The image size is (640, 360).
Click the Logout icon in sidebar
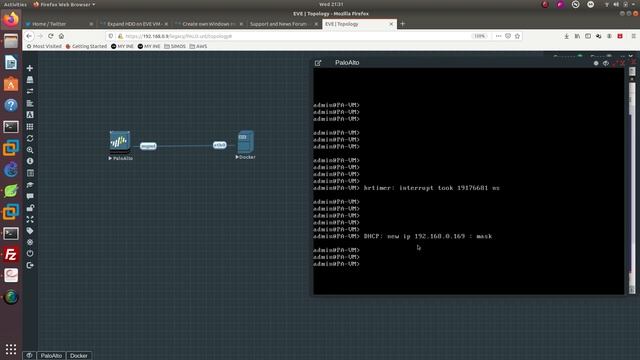pos(30,265)
